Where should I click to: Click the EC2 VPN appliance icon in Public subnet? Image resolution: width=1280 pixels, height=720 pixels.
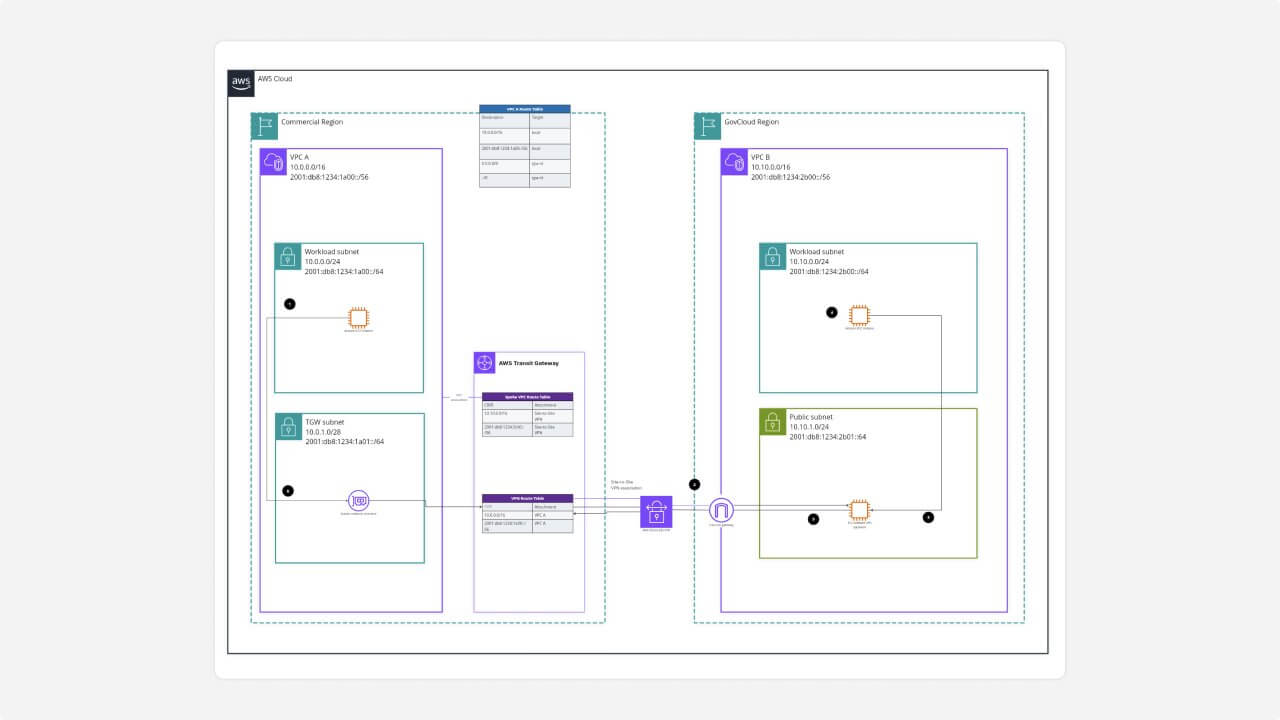click(858, 509)
